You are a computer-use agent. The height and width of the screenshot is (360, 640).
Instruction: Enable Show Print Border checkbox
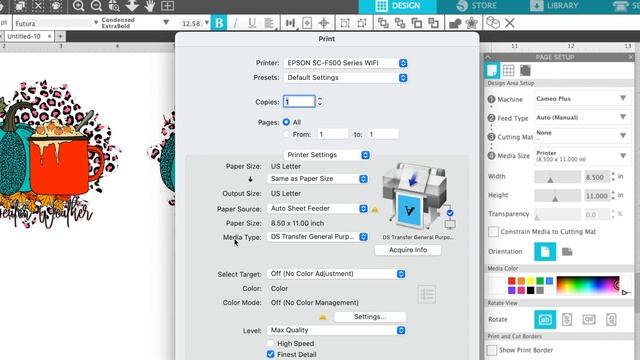tap(492, 350)
